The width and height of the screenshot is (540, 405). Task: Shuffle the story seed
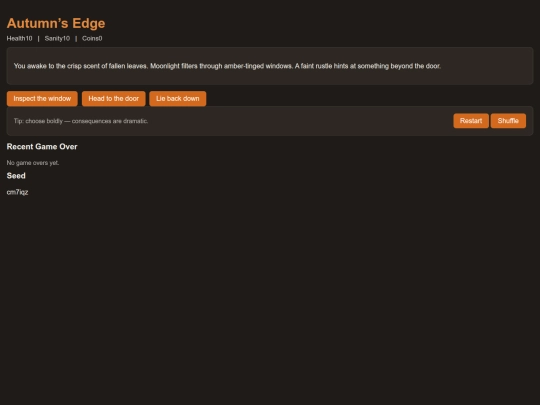tap(508, 121)
